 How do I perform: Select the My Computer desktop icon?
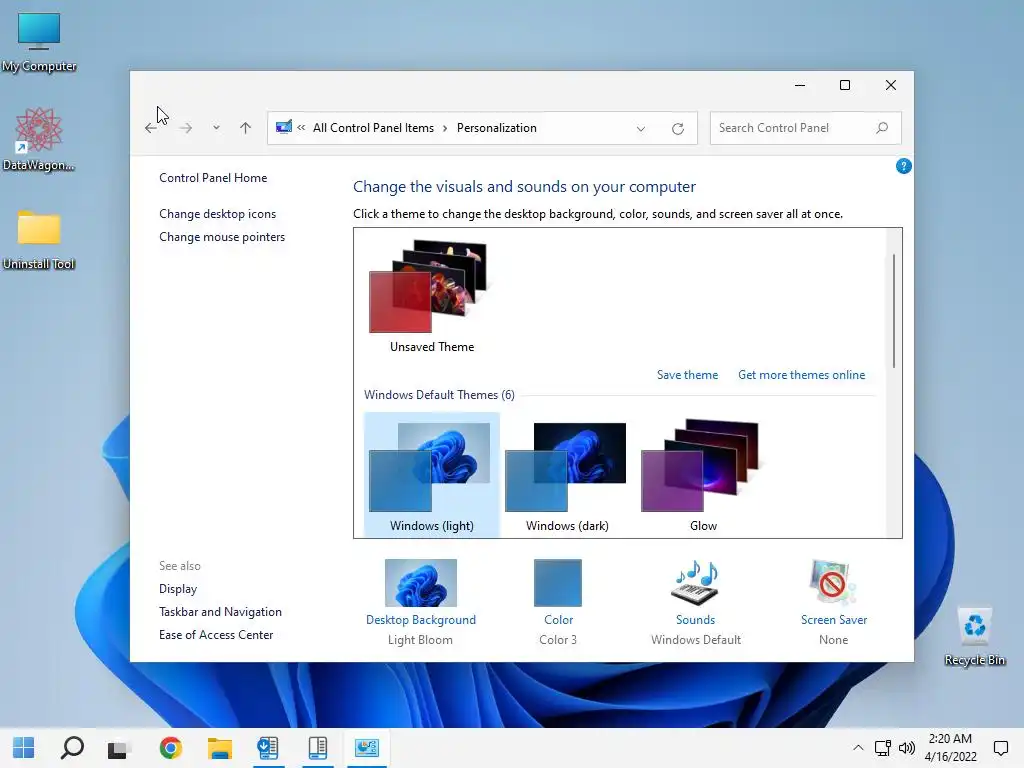(39, 42)
